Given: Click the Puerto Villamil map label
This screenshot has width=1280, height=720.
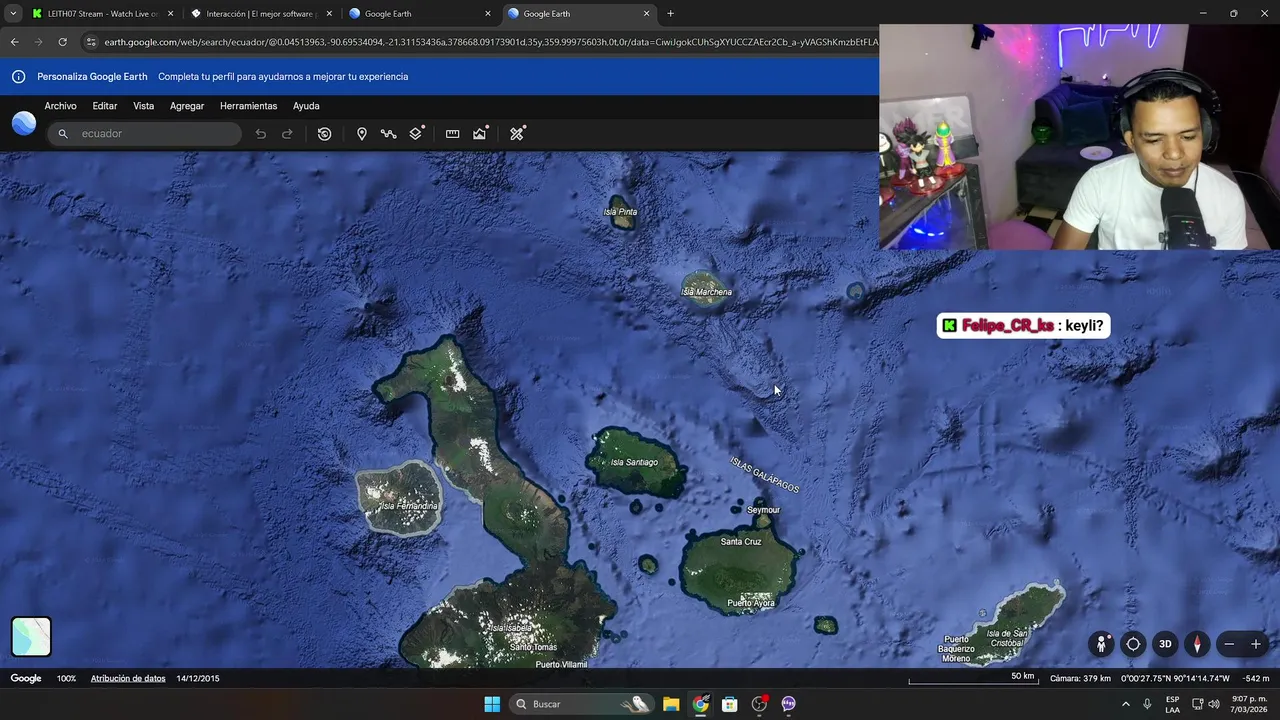Looking at the screenshot, I should click(561, 665).
